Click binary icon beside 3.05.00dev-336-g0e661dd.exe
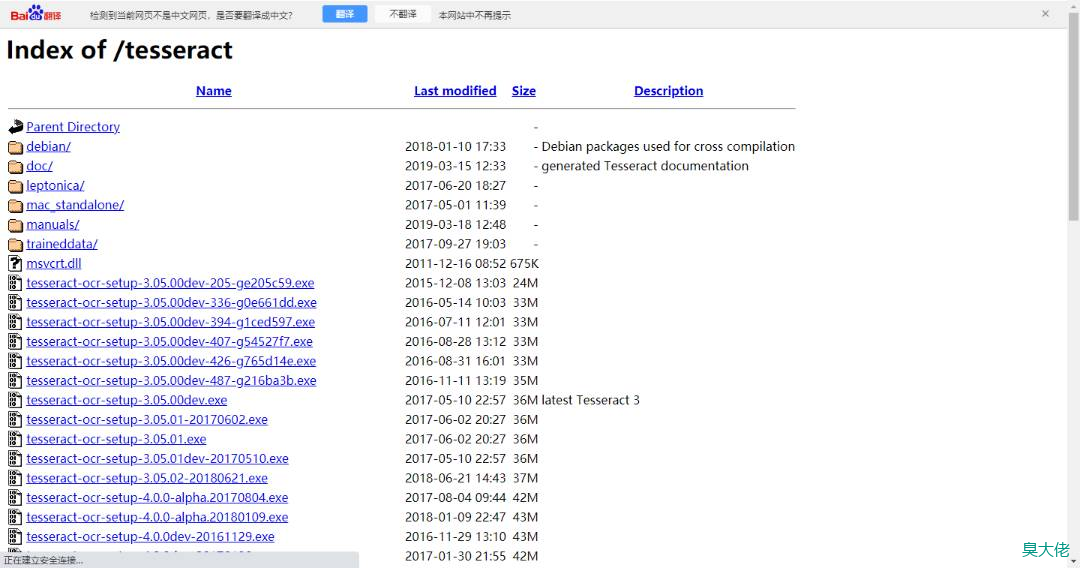The image size is (1080, 568). [15, 302]
